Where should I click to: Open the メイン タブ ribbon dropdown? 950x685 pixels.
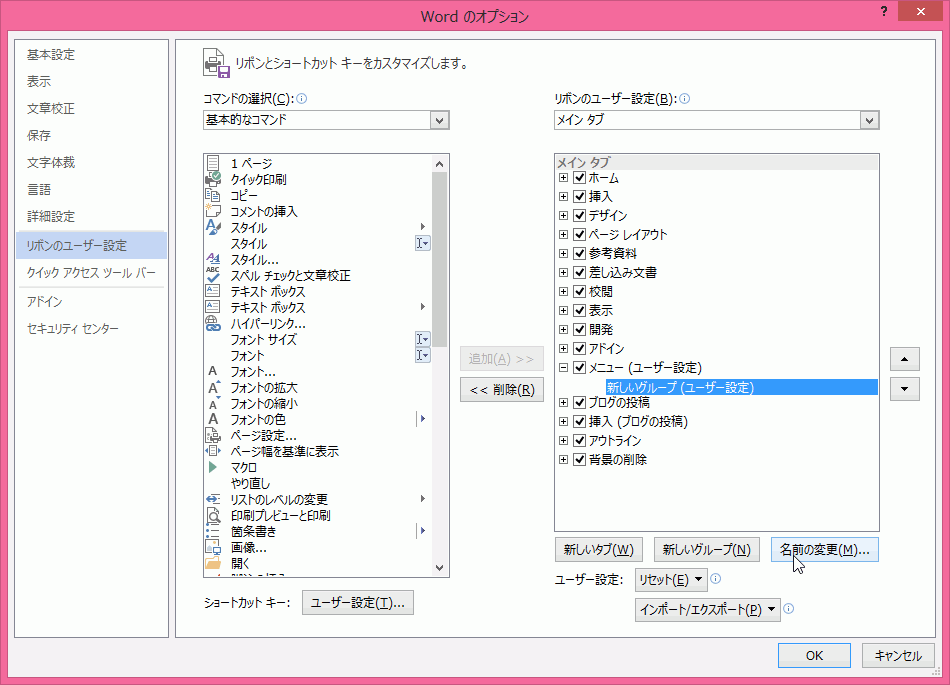[x=869, y=120]
